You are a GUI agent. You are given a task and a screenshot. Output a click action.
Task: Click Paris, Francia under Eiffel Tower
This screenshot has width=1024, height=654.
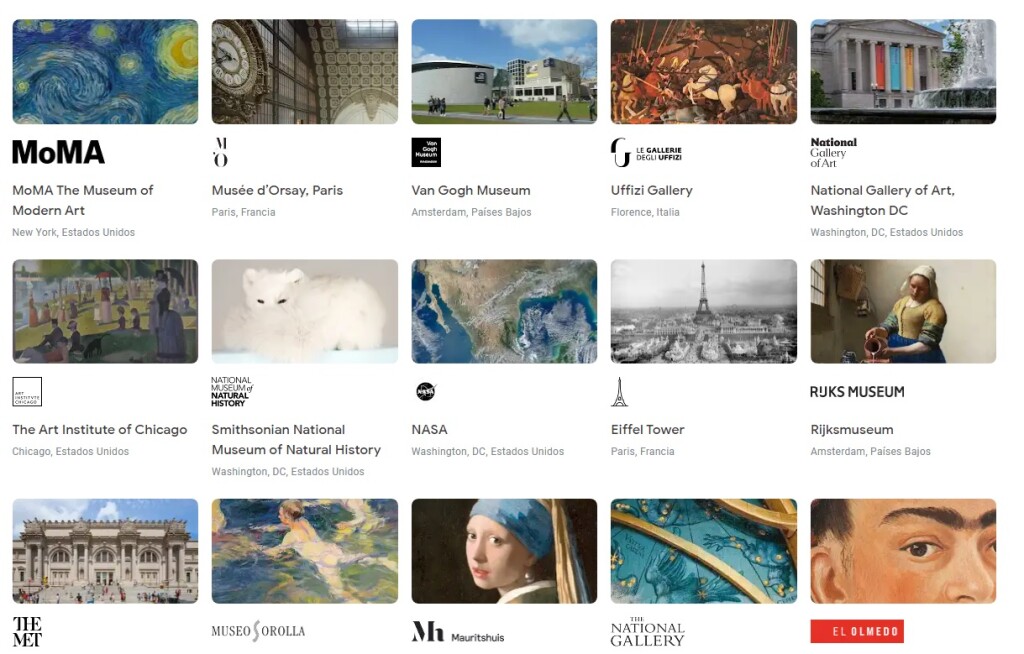(x=643, y=451)
